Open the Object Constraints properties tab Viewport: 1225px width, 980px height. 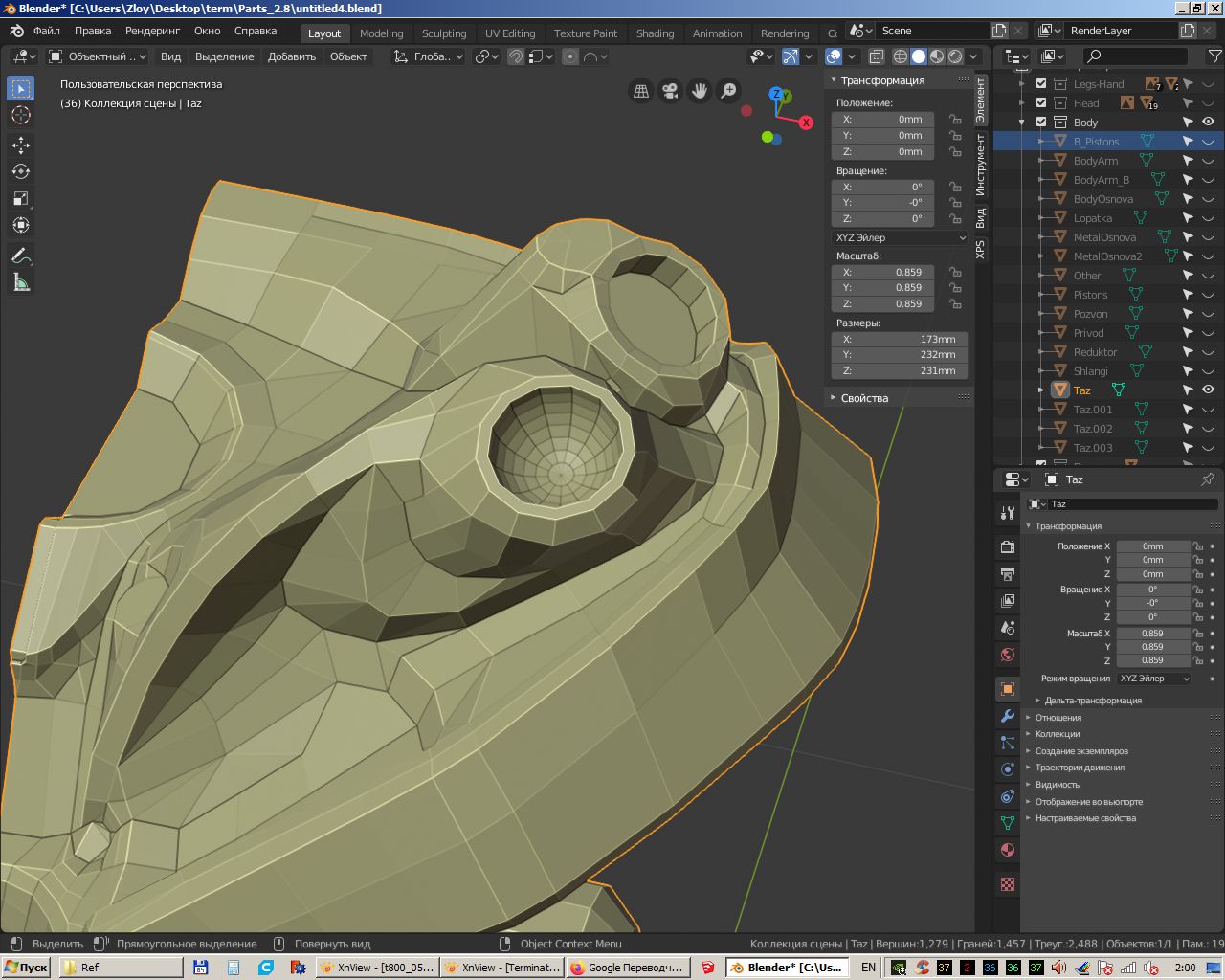(1007, 796)
